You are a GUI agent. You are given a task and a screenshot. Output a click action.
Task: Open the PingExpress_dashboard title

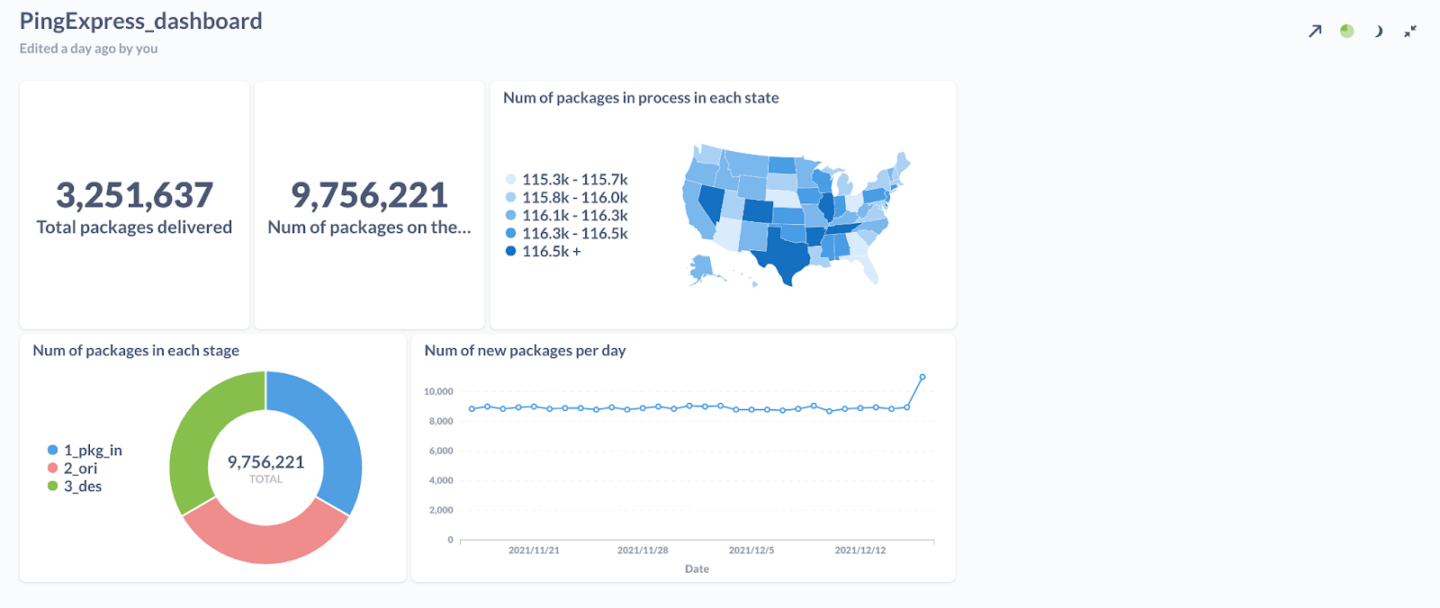[x=140, y=20]
